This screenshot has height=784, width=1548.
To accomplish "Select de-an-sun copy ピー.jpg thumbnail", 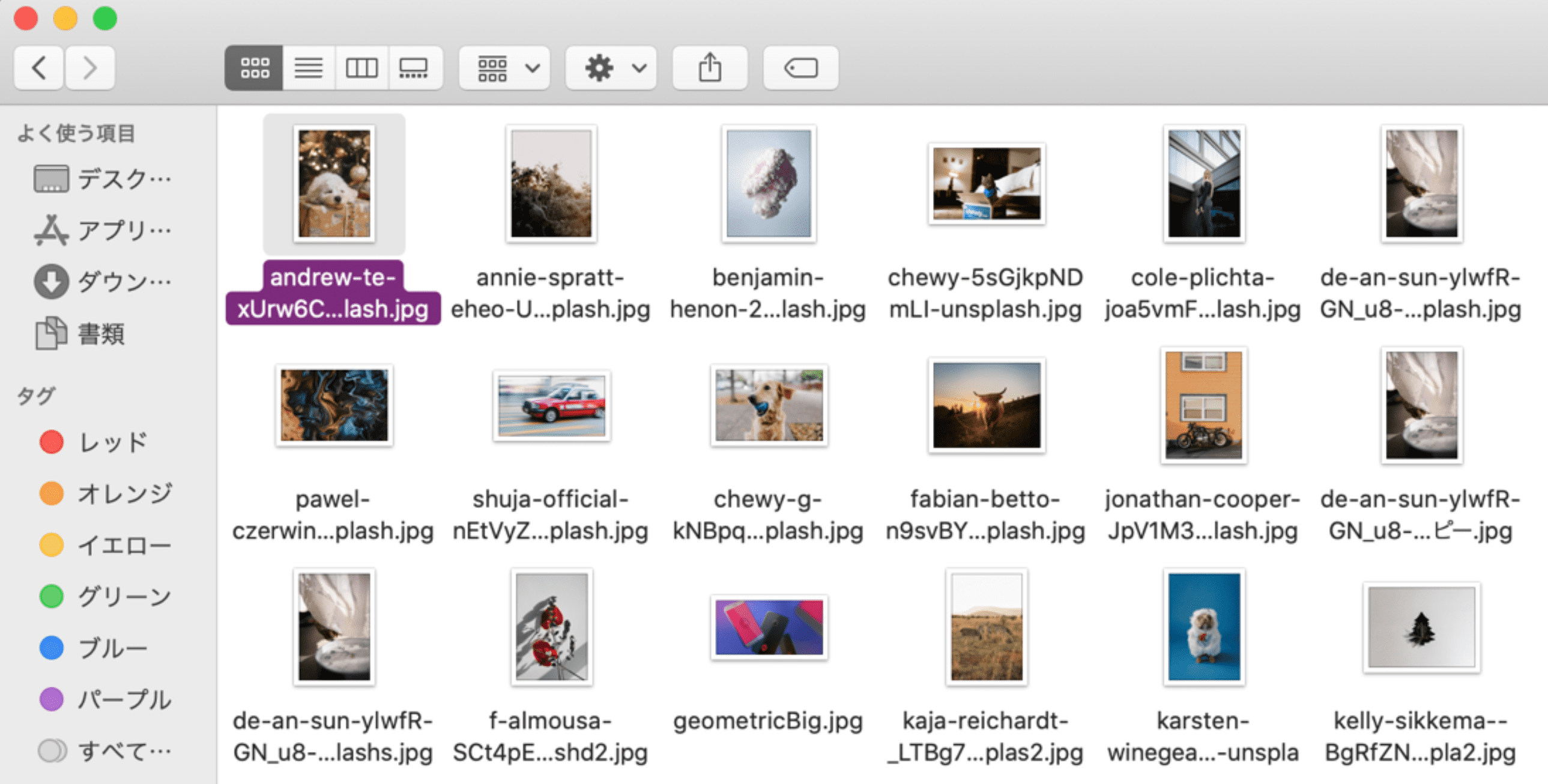I will 1421,406.
